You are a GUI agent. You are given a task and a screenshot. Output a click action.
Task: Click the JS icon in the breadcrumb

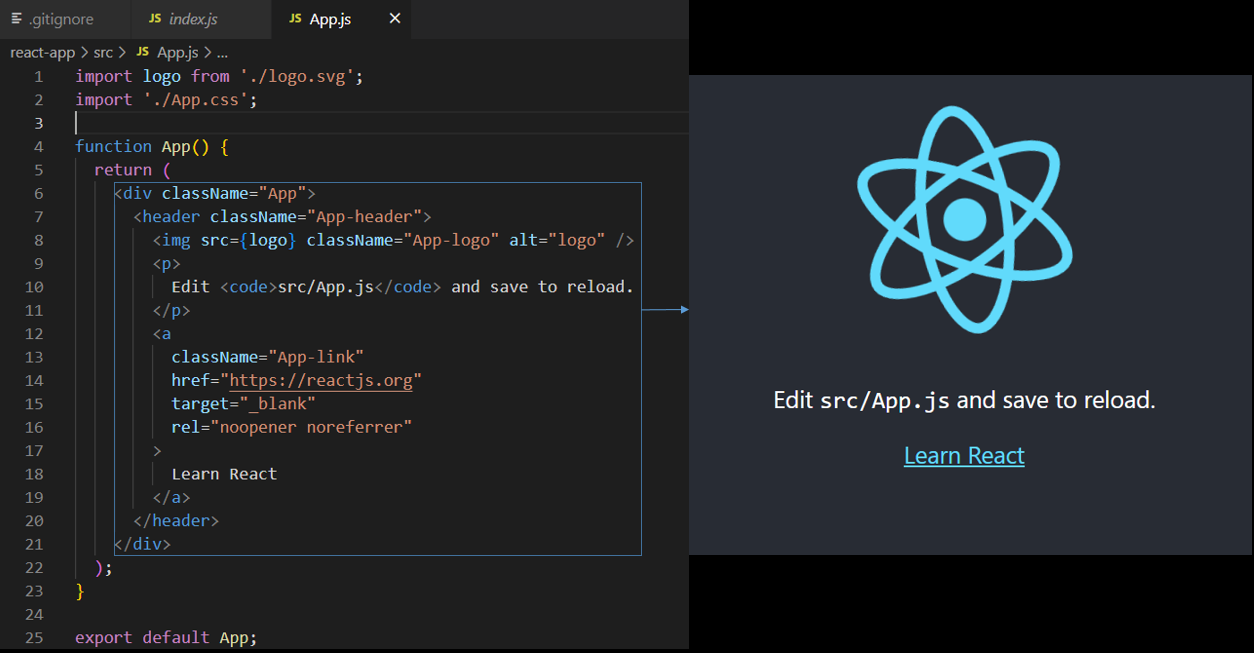point(142,52)
